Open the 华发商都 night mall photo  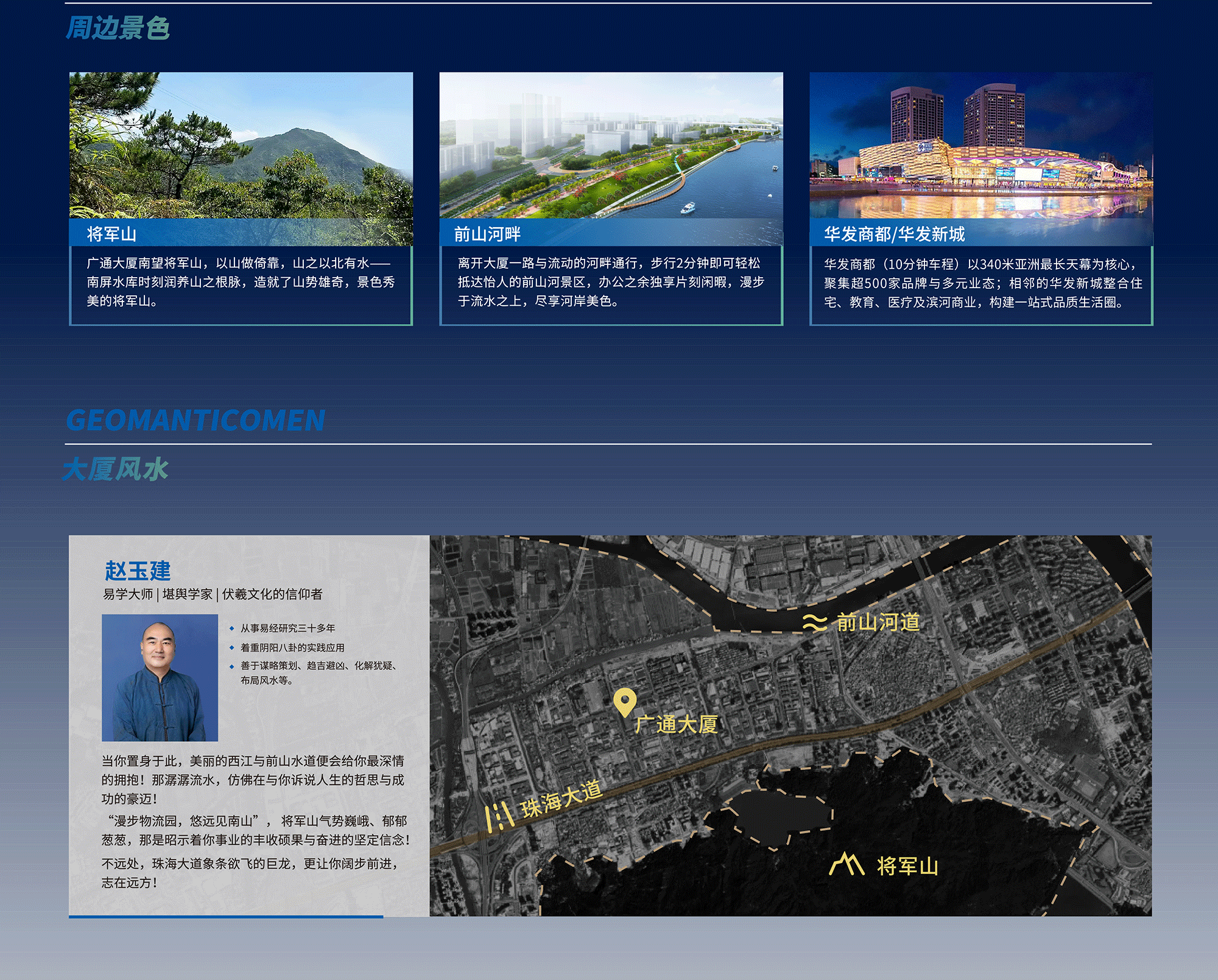point(980,145)
